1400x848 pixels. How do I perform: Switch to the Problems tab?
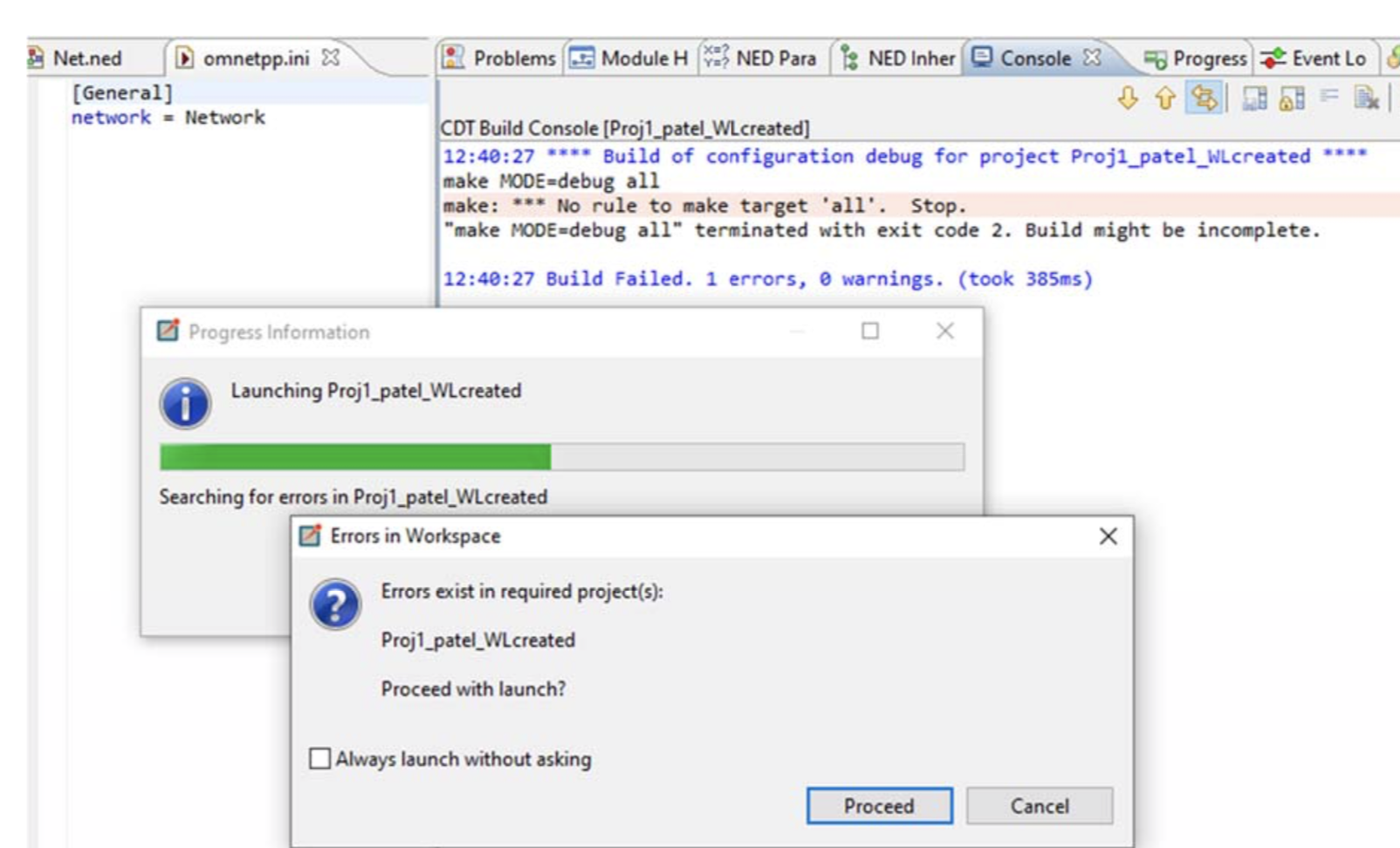[499, 58]
